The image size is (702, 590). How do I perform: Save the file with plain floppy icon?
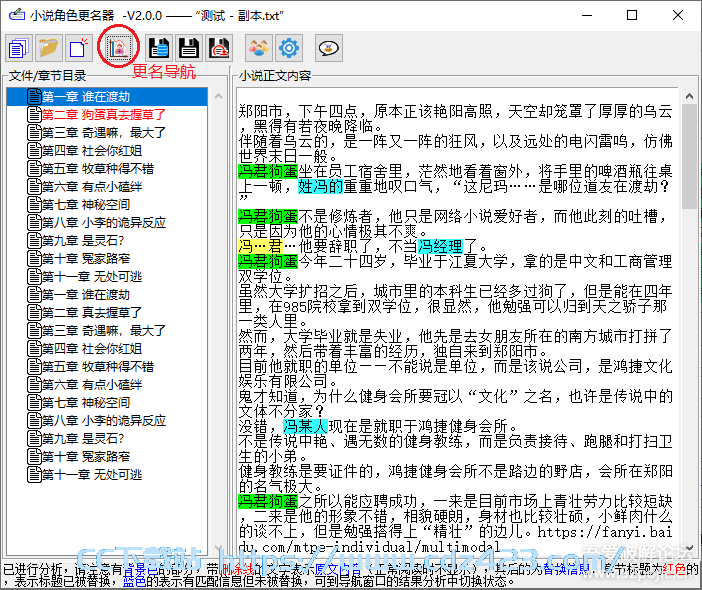point(188,48)
